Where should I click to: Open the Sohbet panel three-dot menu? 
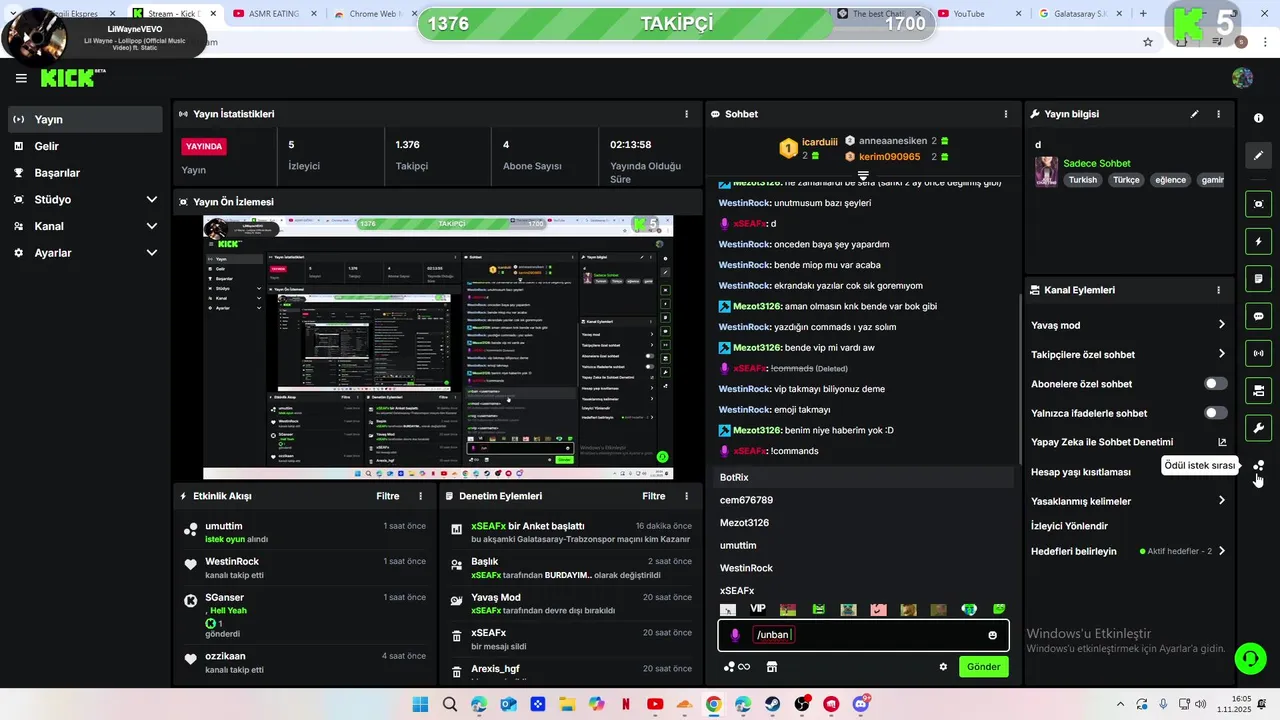1006,114
